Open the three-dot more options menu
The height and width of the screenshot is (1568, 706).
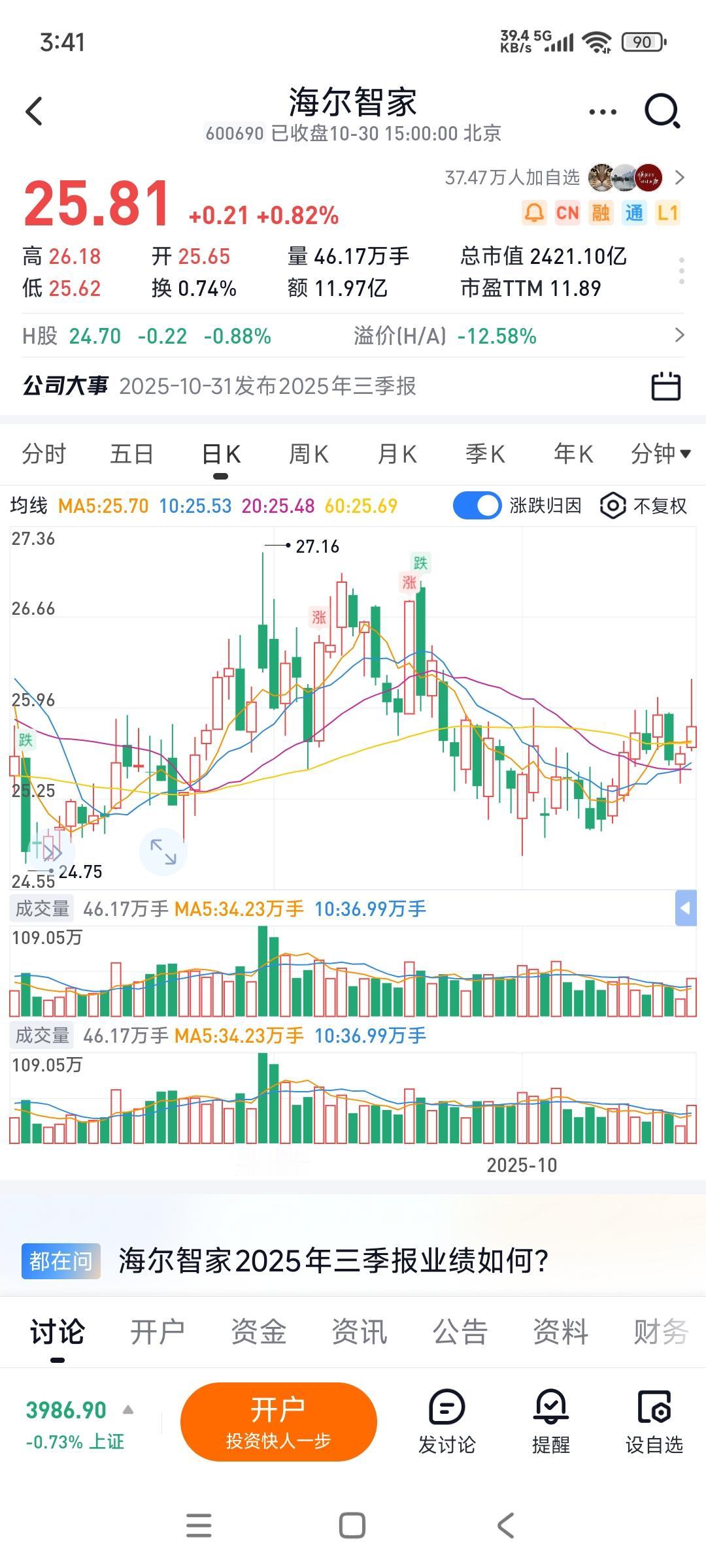click(x=603, y=112)
